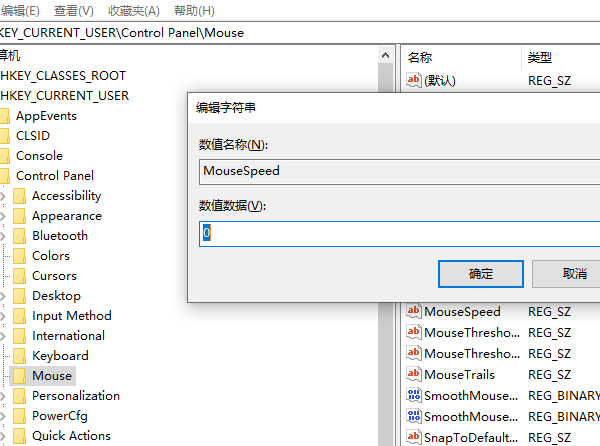This screenshot has height=446, width=600.
Task: Click the 数值数据 value data field
Action: click(x=400, y=233)
